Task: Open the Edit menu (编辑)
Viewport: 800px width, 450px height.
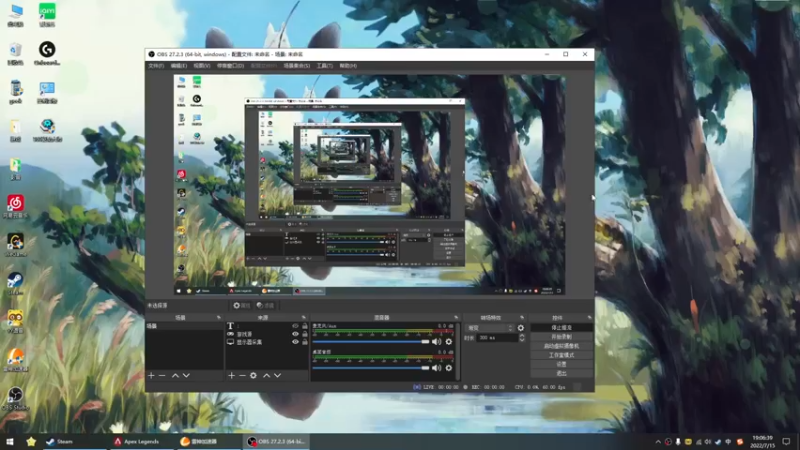Action: (x=179, y=66)
